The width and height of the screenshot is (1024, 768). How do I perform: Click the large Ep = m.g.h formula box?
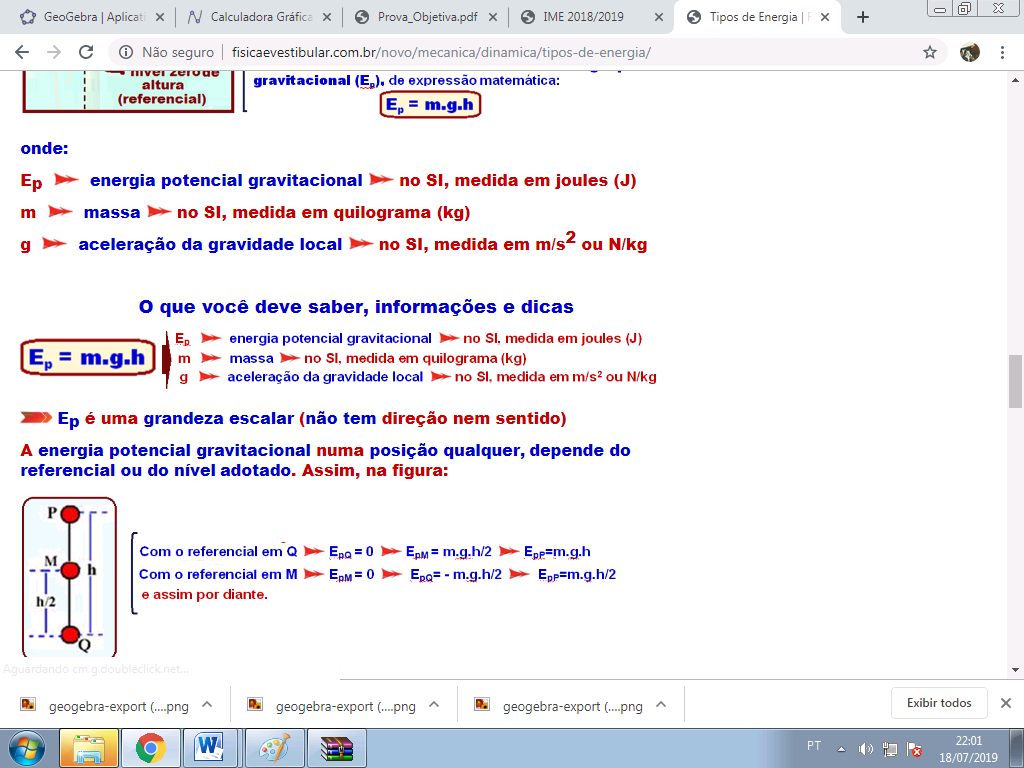point(88,357)
